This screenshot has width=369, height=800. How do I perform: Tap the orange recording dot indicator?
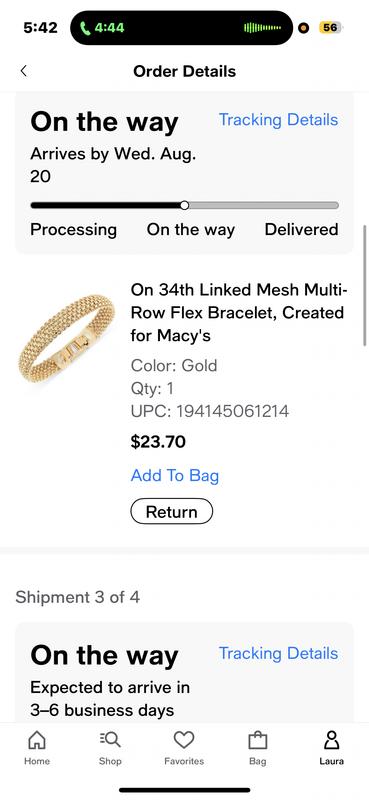click(304, 28)
